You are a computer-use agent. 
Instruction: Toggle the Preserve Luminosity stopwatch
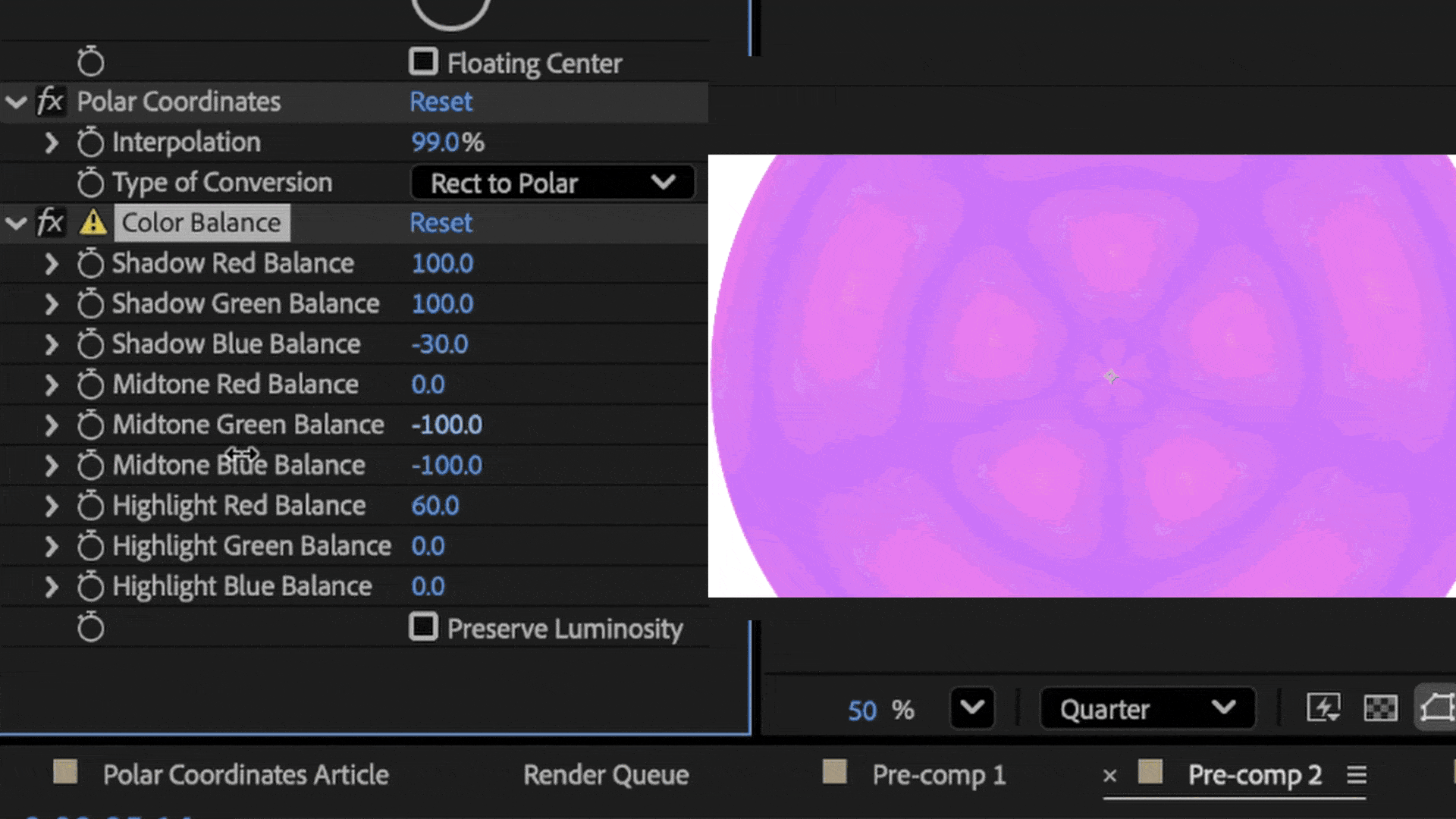pos(90,626)
